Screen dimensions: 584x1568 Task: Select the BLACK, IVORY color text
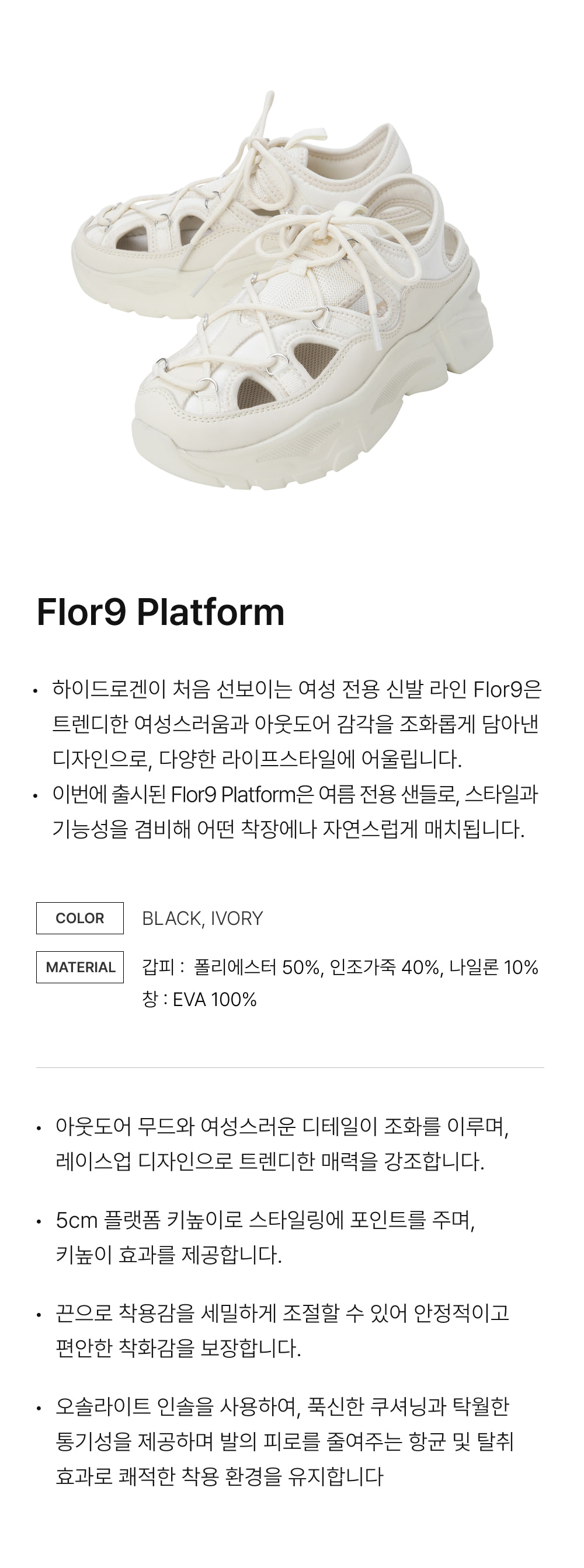pos(202,918)
